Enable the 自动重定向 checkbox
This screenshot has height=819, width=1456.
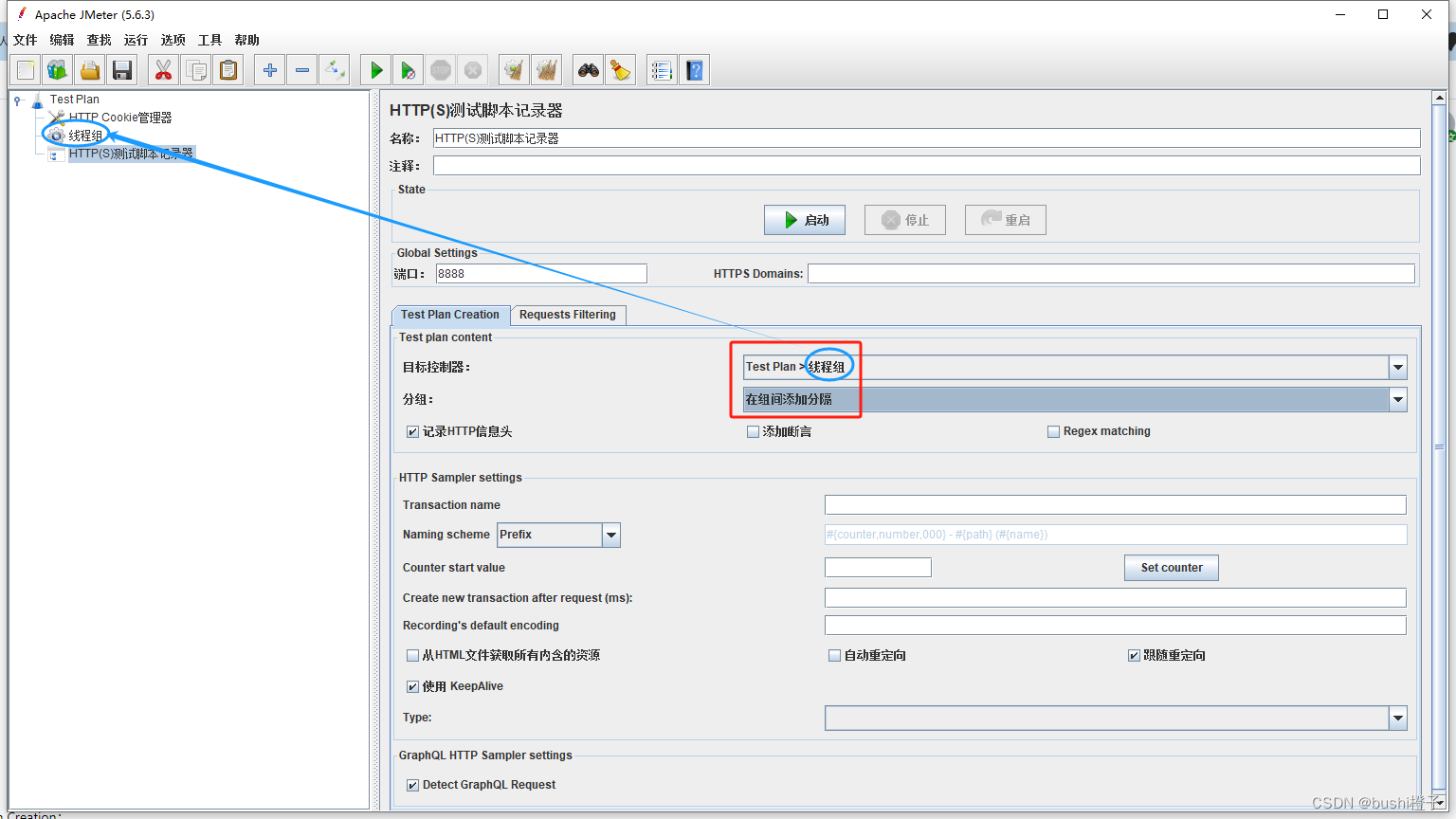(834, 655)
